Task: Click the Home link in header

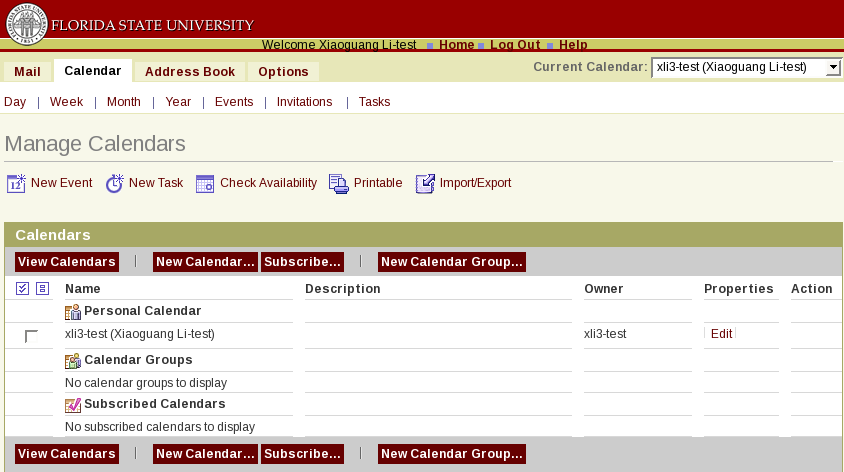Action: (456, 45)
